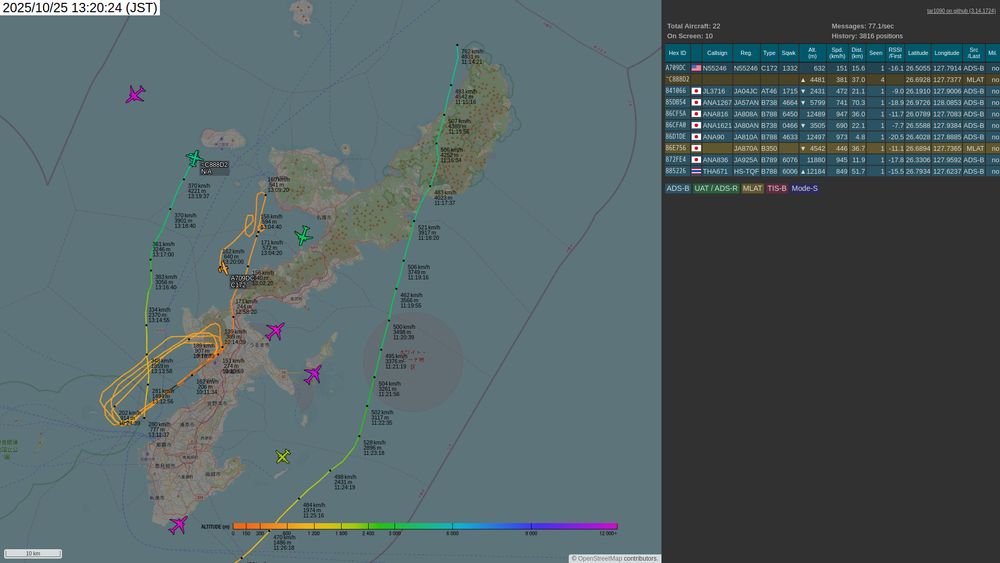The image size is (1000, 563).
Task: Select the JA808A registration cell
Action: click(746, 114)
